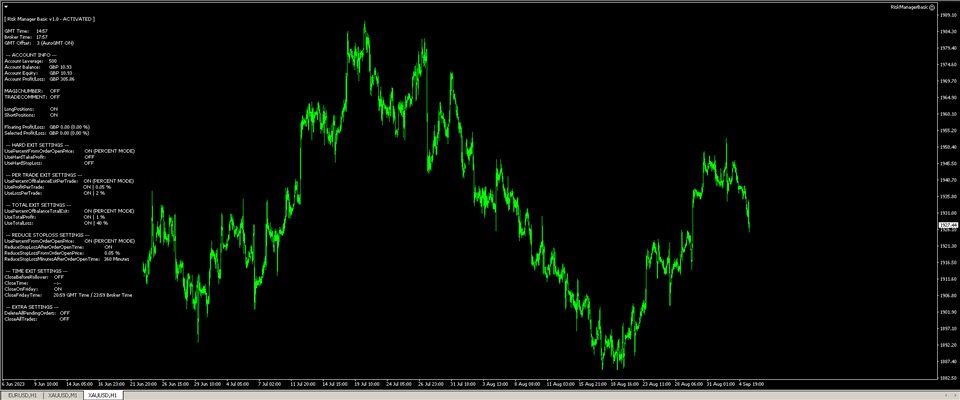Image resolution: width=960 pixels, height=400 pixels.
Task: Click the 19 Jul 10:00 time axis label
Action: tap(366, 385)
